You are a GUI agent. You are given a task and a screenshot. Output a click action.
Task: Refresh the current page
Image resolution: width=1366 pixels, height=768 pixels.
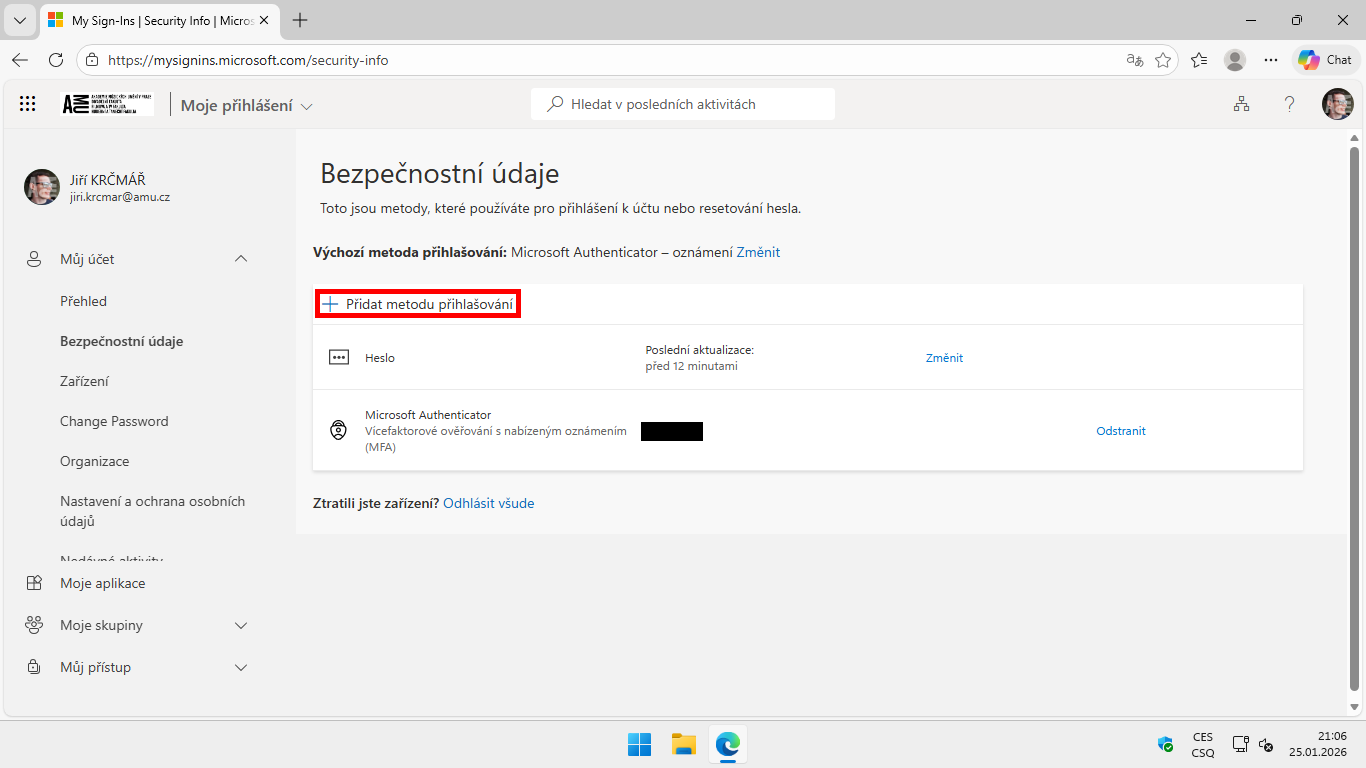click(x=56, y=59)
